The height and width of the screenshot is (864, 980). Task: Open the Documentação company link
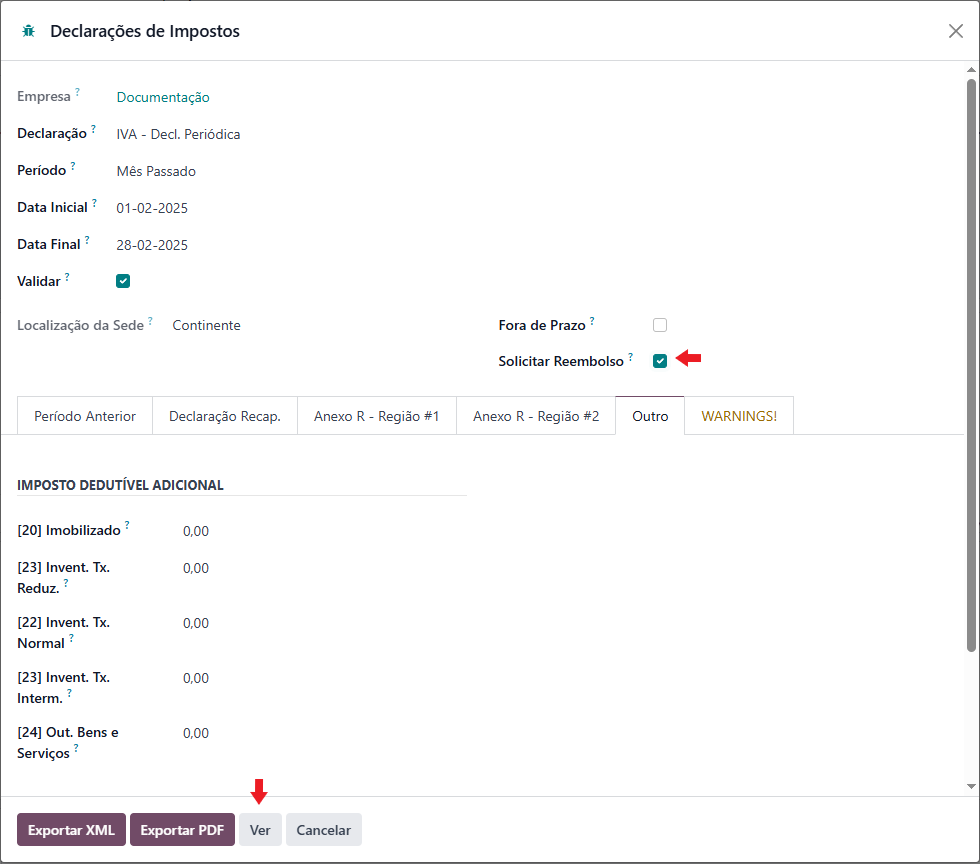tap(163, 98)
